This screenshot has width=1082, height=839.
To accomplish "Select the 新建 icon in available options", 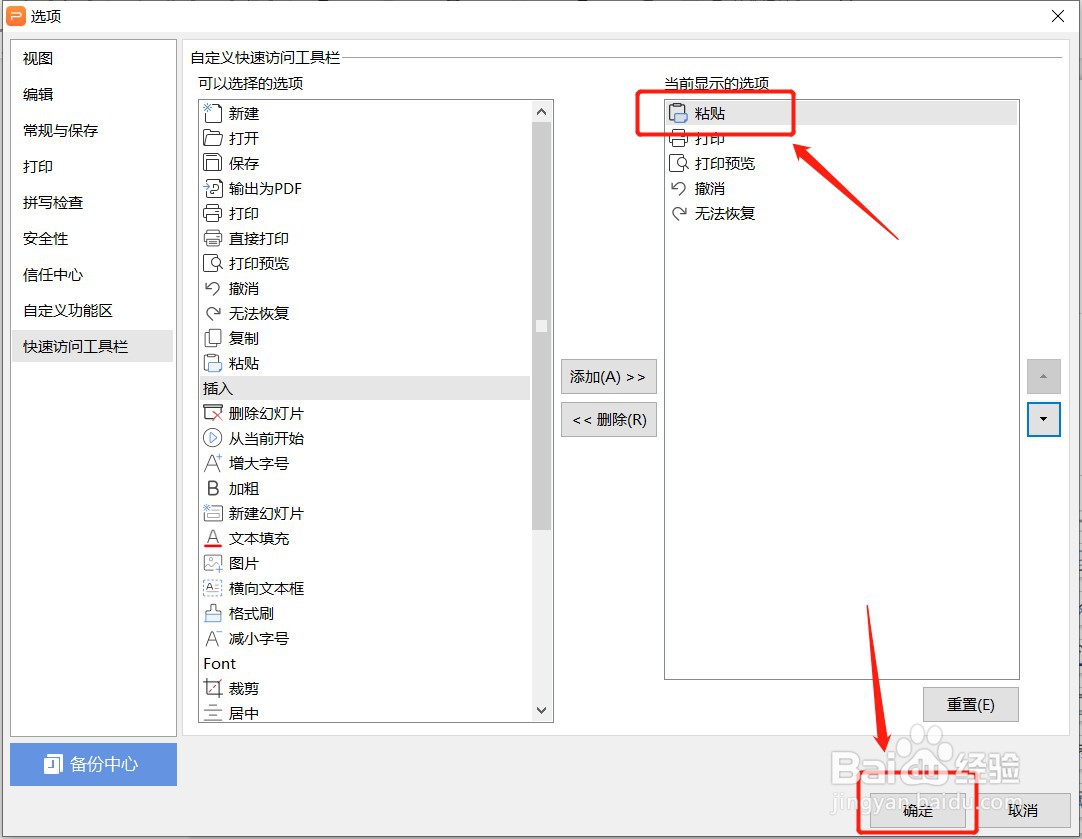I will click(213, 113).
